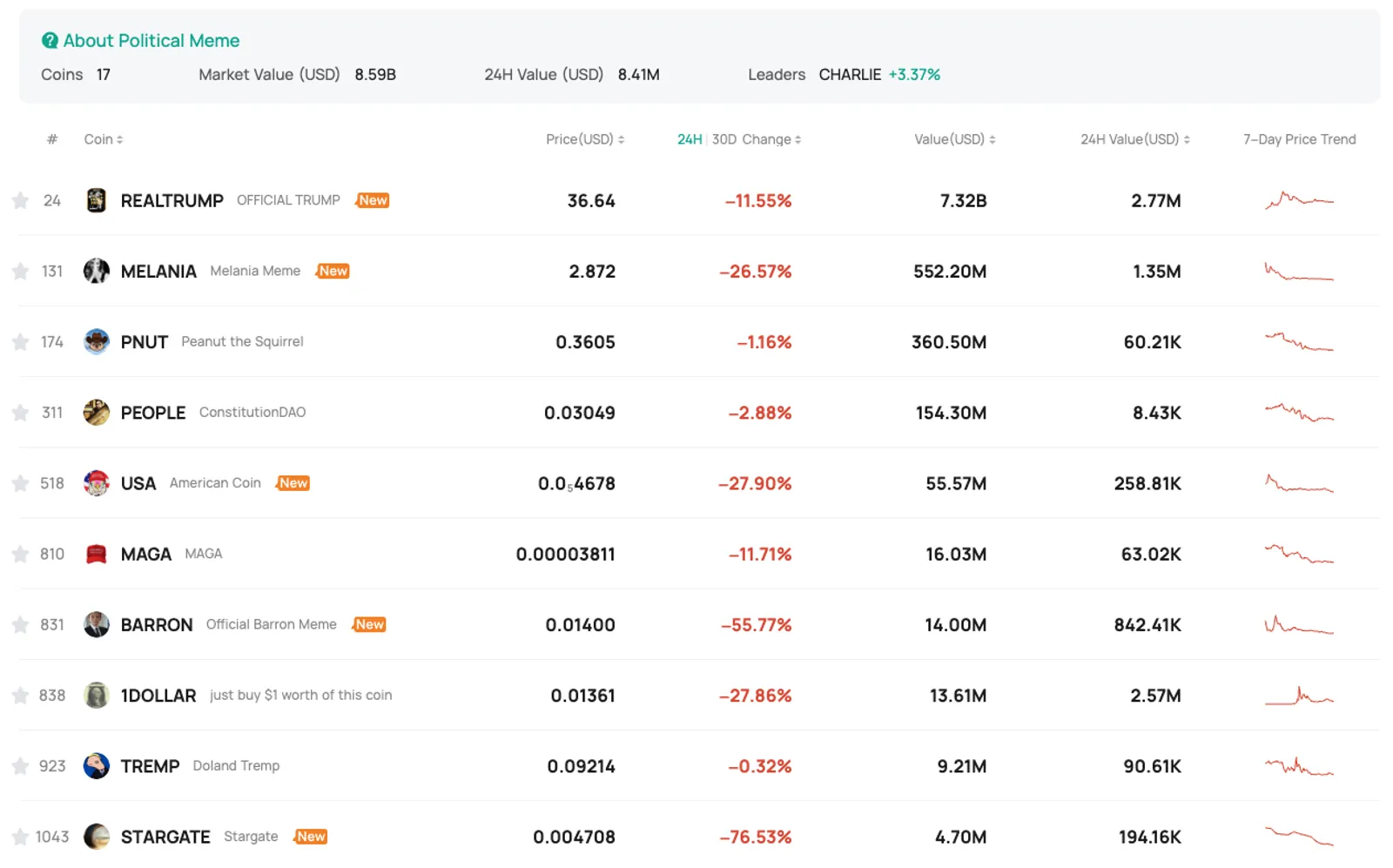1393x868 pixels.
Task: View the STARGATE 7-day price trend chart
Action: pyautogui.click(x=1299, y=837)
